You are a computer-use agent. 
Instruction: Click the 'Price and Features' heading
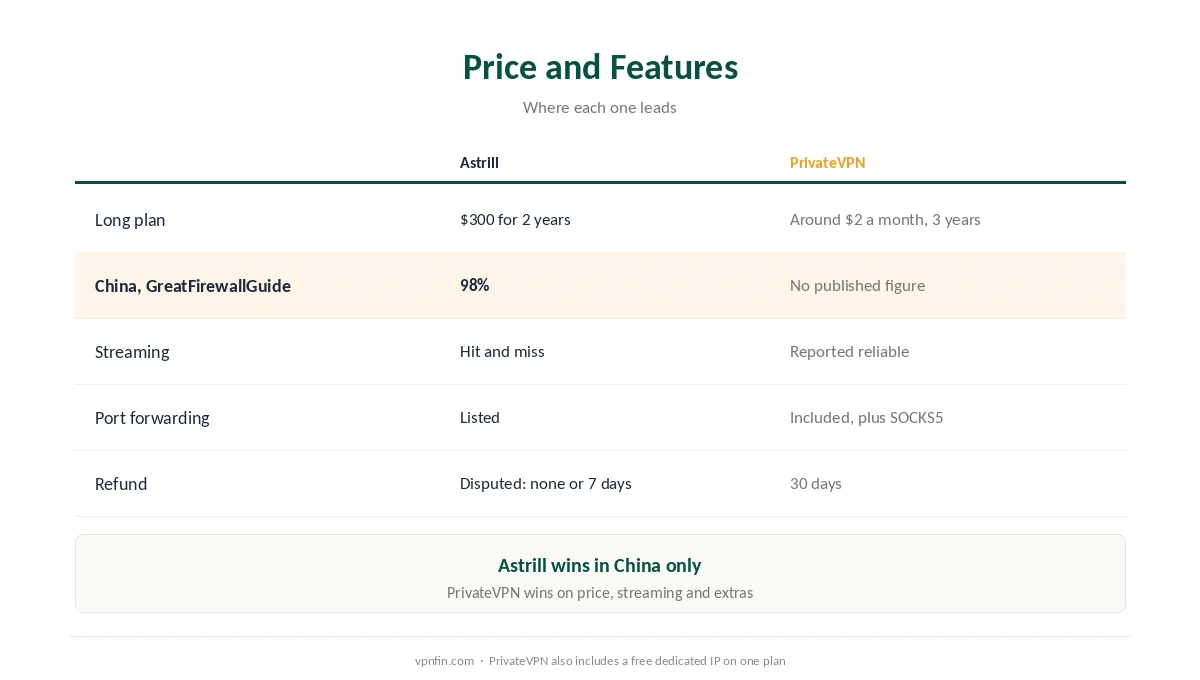pyautogui.click(x=600, y=67)
